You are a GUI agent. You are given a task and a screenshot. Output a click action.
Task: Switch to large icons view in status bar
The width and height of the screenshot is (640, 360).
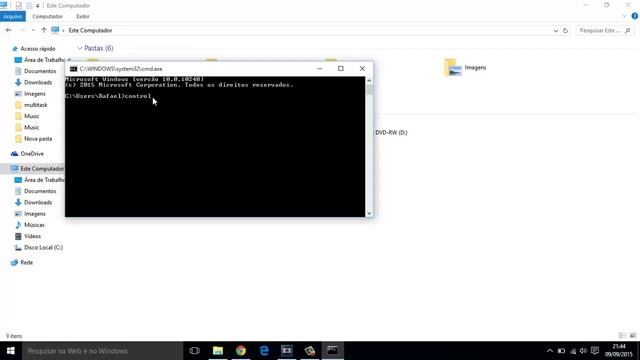pos(633,336)
